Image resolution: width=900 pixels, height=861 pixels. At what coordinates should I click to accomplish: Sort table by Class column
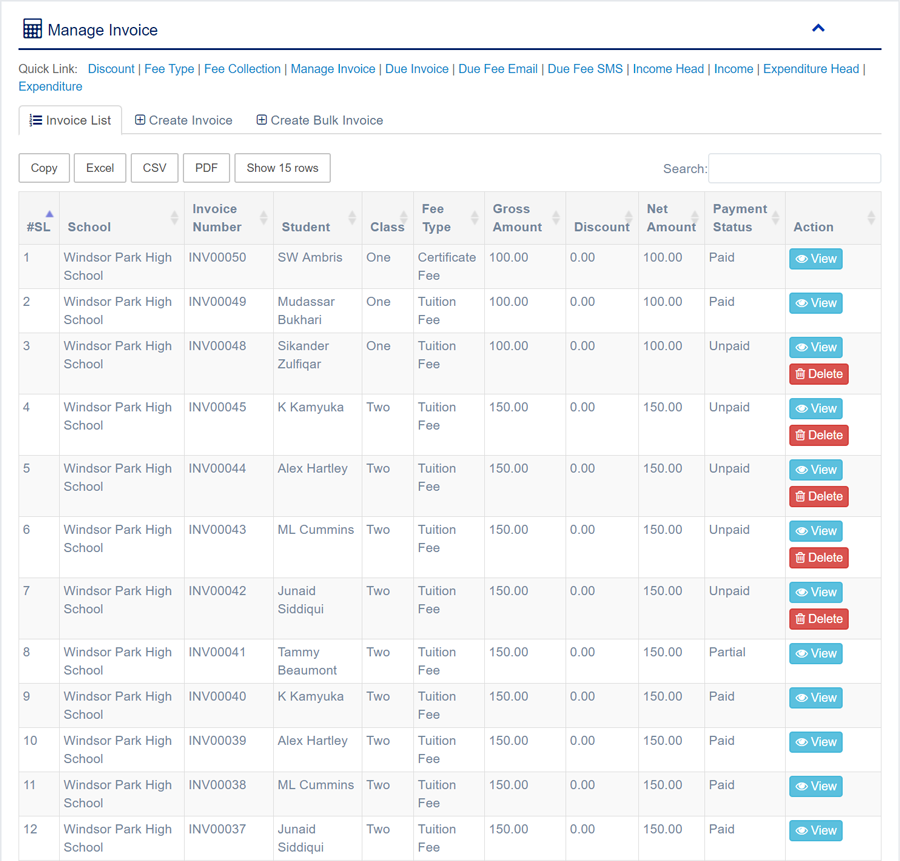[387, 218]
